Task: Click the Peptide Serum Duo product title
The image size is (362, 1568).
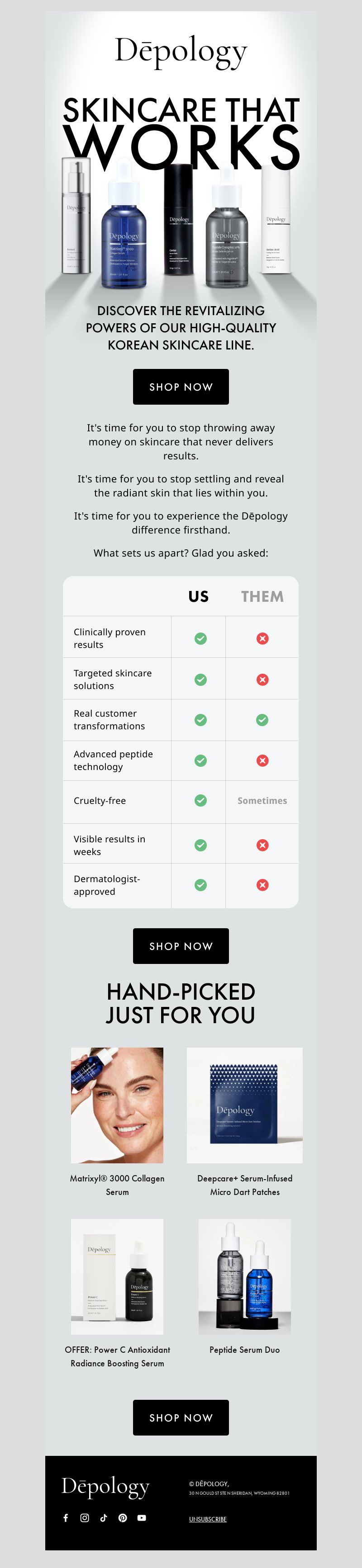Action: pos(244,1350)
